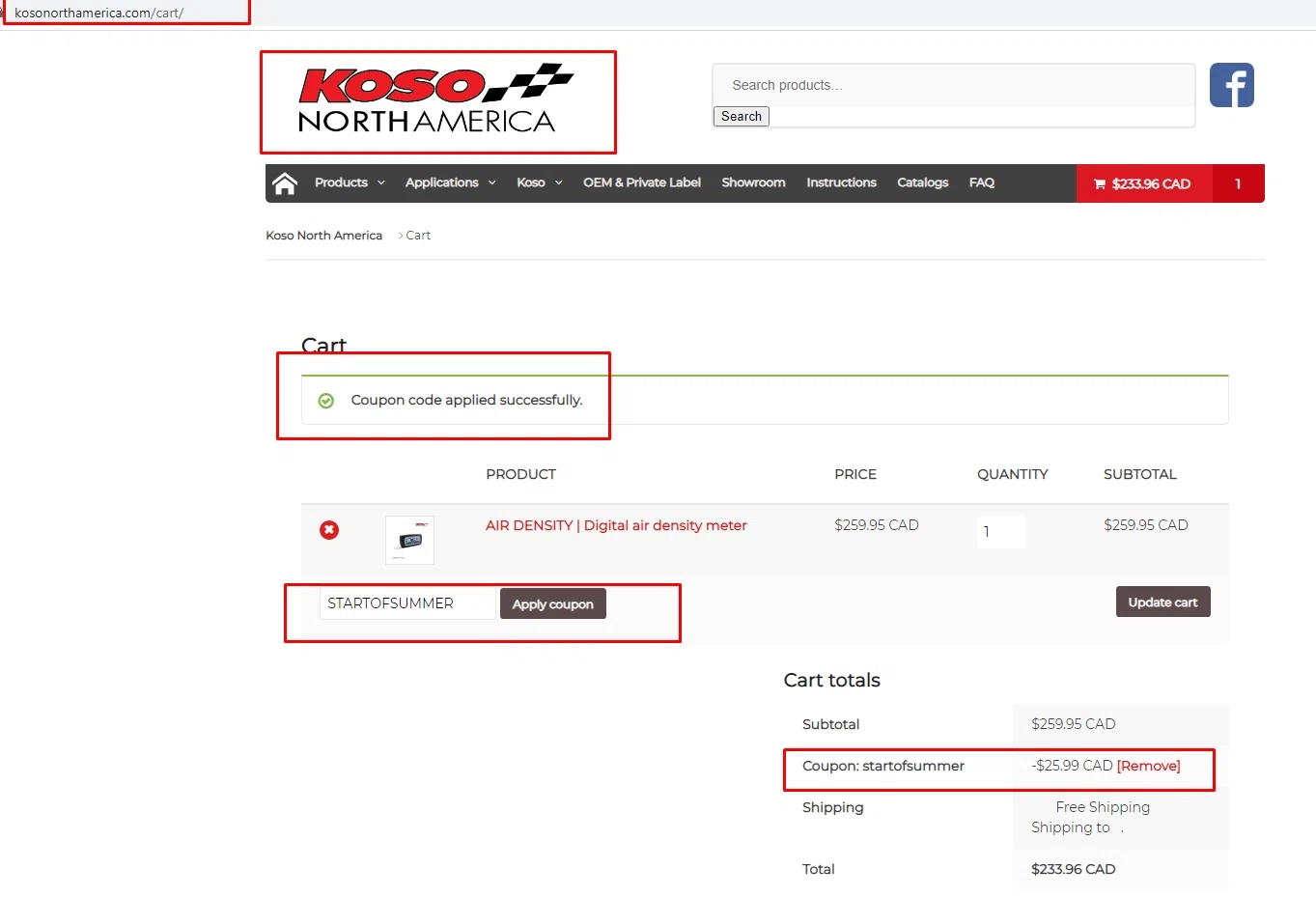Focus the Search products field

pyautogui.click(x=954, y=85)
